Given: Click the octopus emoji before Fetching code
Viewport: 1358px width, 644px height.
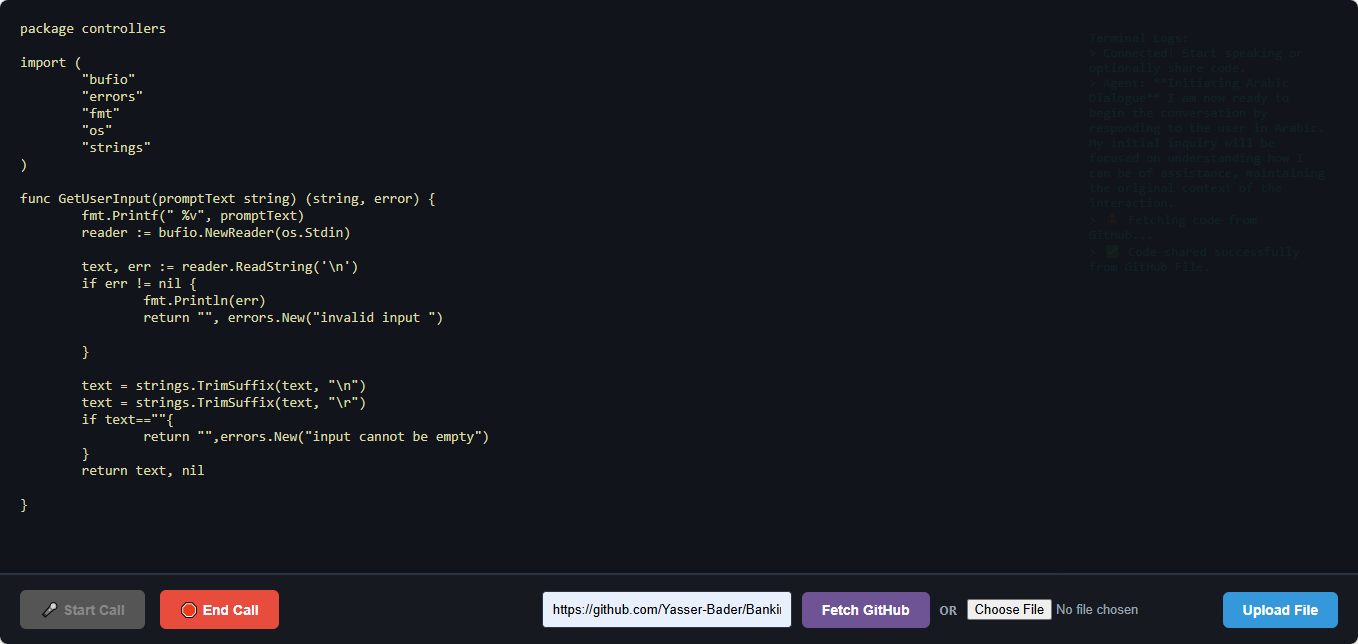Looking at the screenshot, I should pyautogui.click(x=1111, y=220).
